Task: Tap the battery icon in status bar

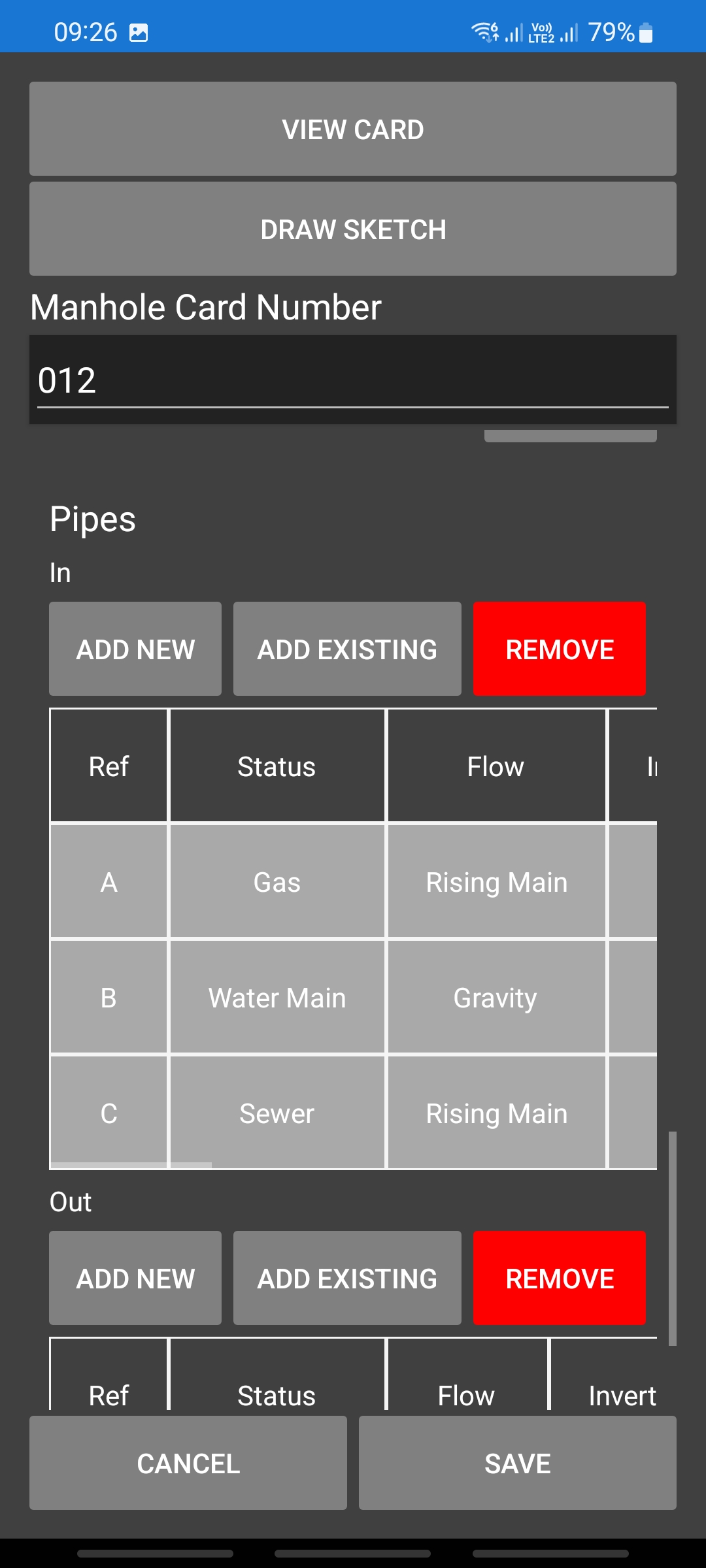Action: 645,33
